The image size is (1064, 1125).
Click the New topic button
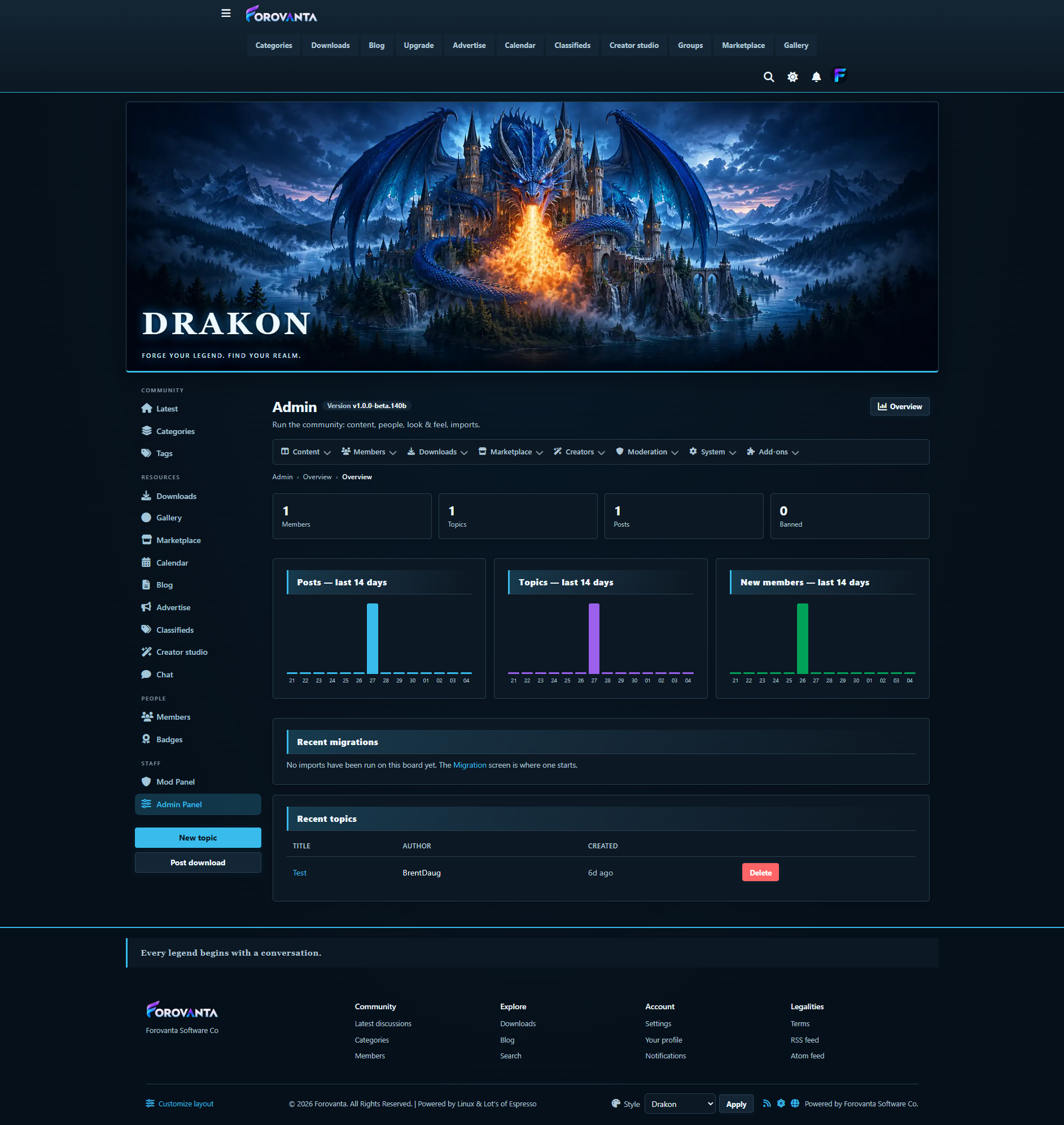198,838
